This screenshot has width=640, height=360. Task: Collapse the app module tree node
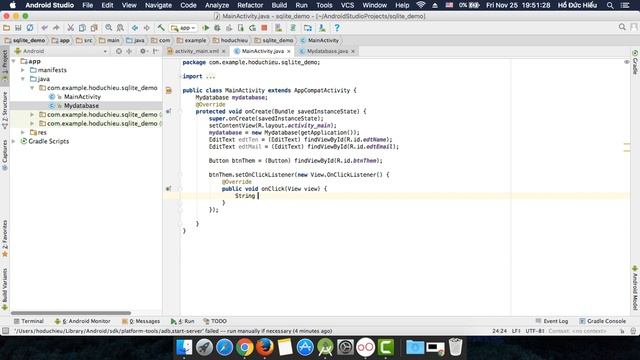pos(14,61)
